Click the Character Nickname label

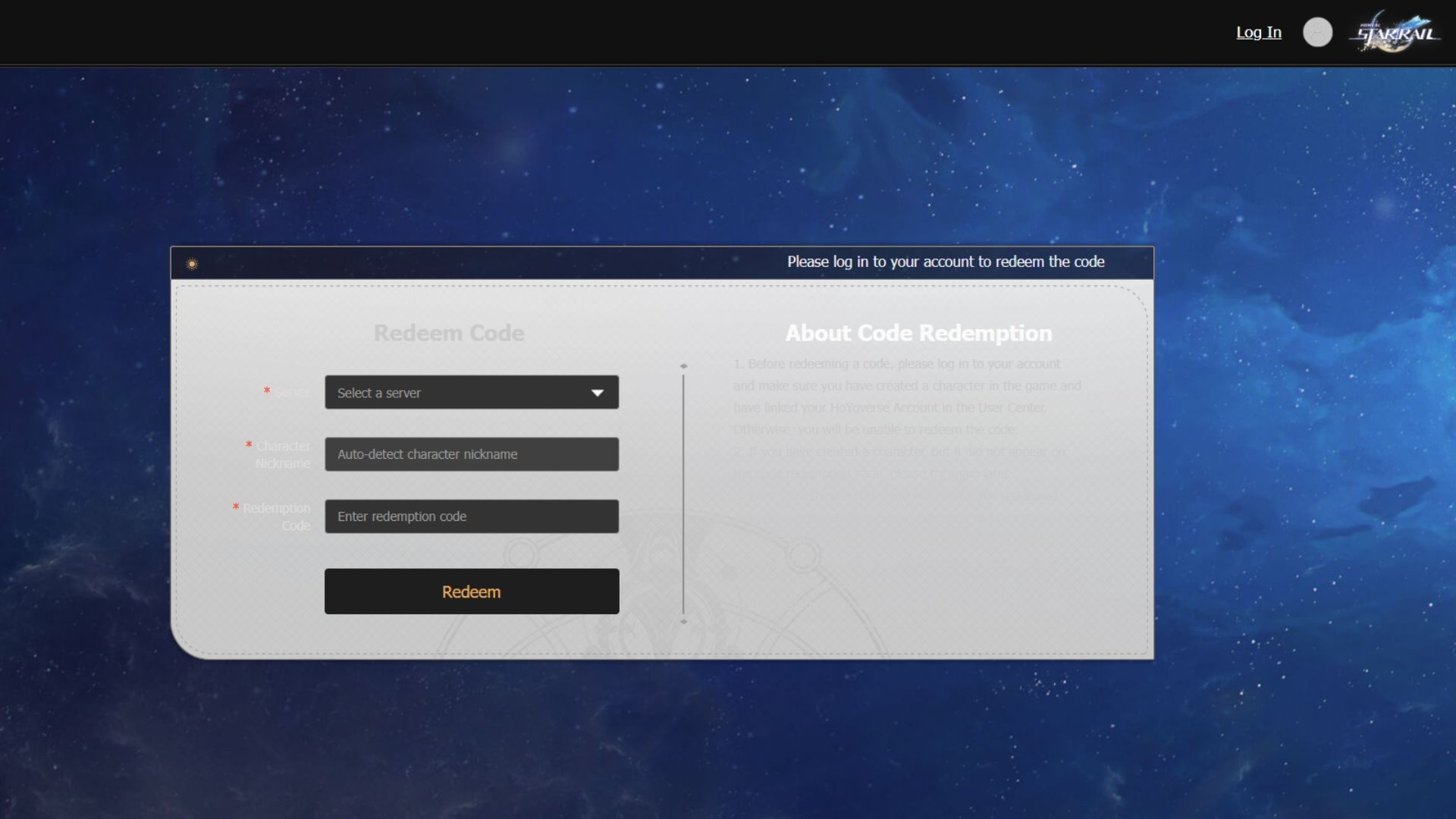click(x=282, y=454)
